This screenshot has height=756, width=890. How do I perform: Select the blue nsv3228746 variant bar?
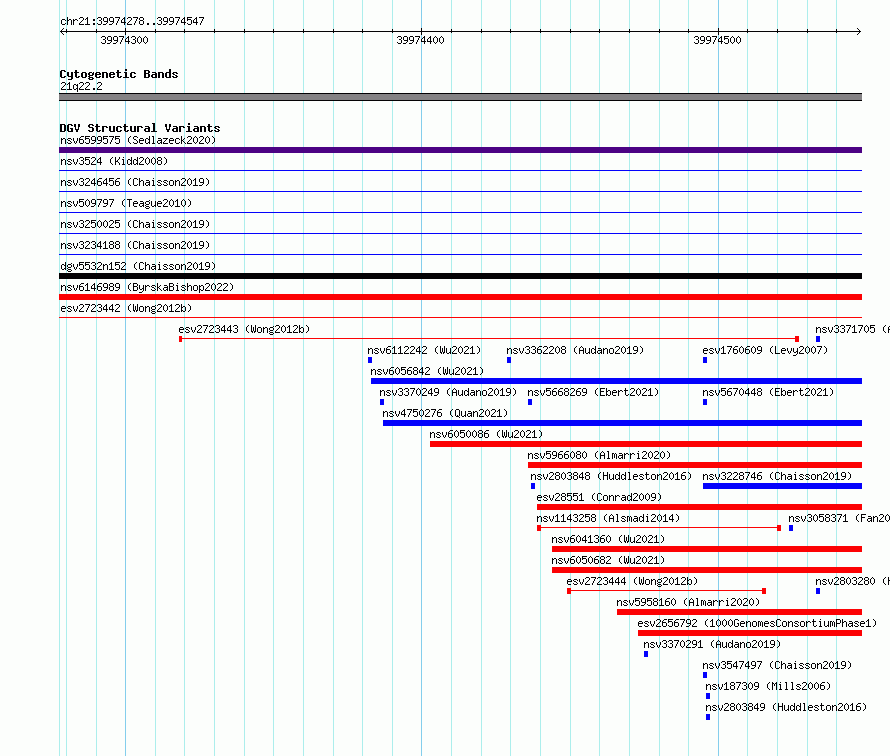point(782,486)
